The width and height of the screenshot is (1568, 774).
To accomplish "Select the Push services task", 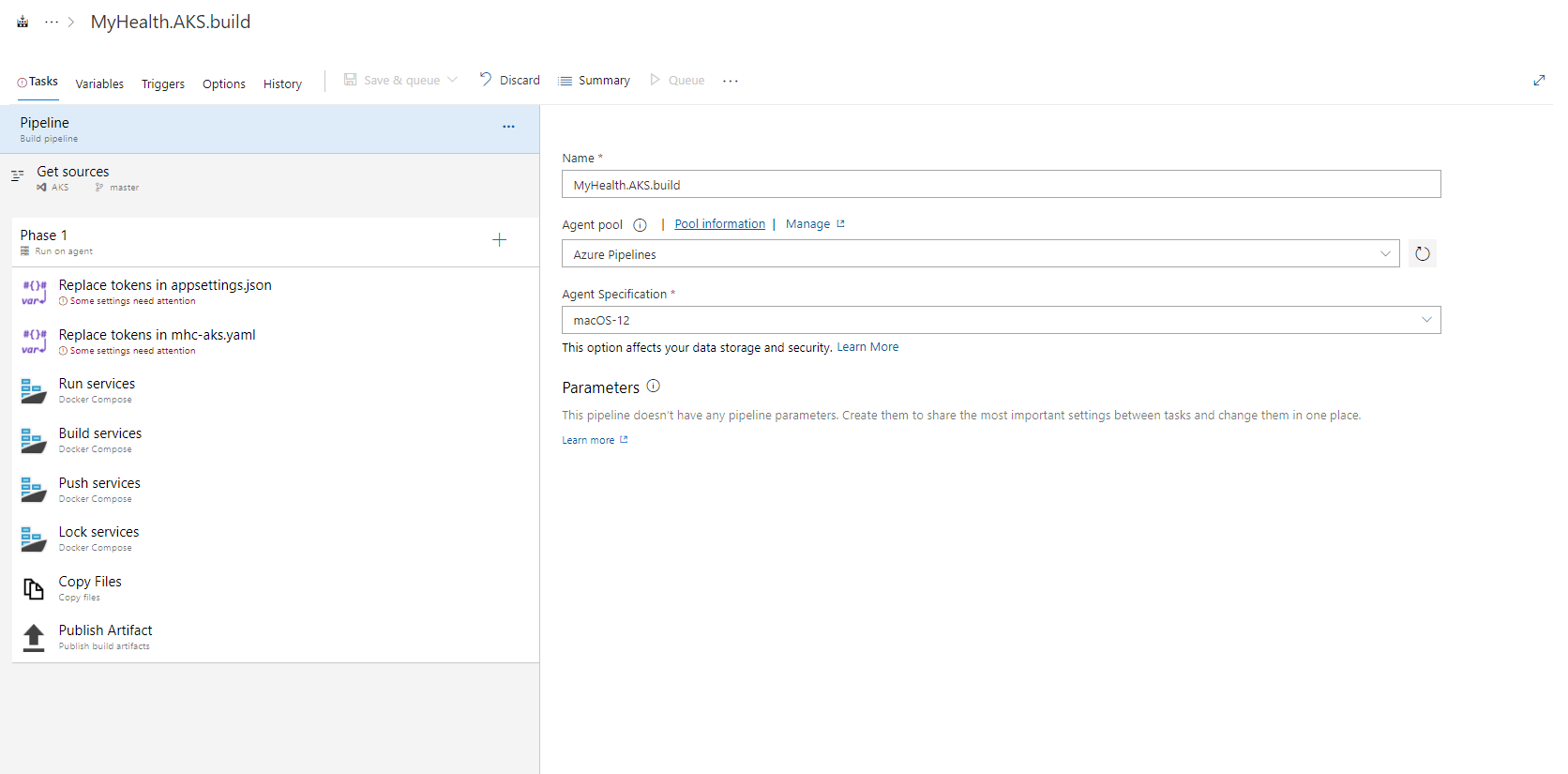I will pyautogui.click(x=276, y=490).
